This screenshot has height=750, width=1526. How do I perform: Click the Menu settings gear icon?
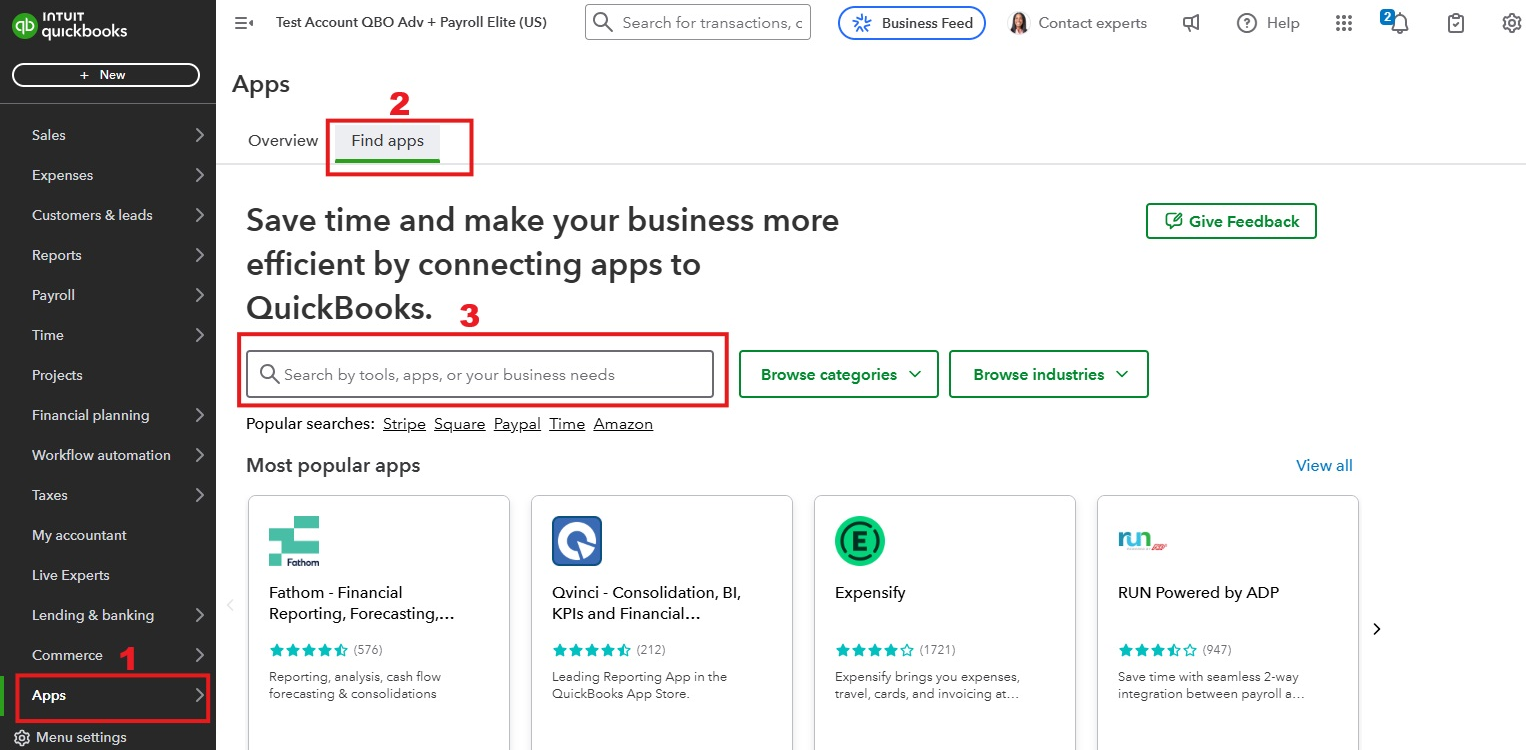(22, 737)
